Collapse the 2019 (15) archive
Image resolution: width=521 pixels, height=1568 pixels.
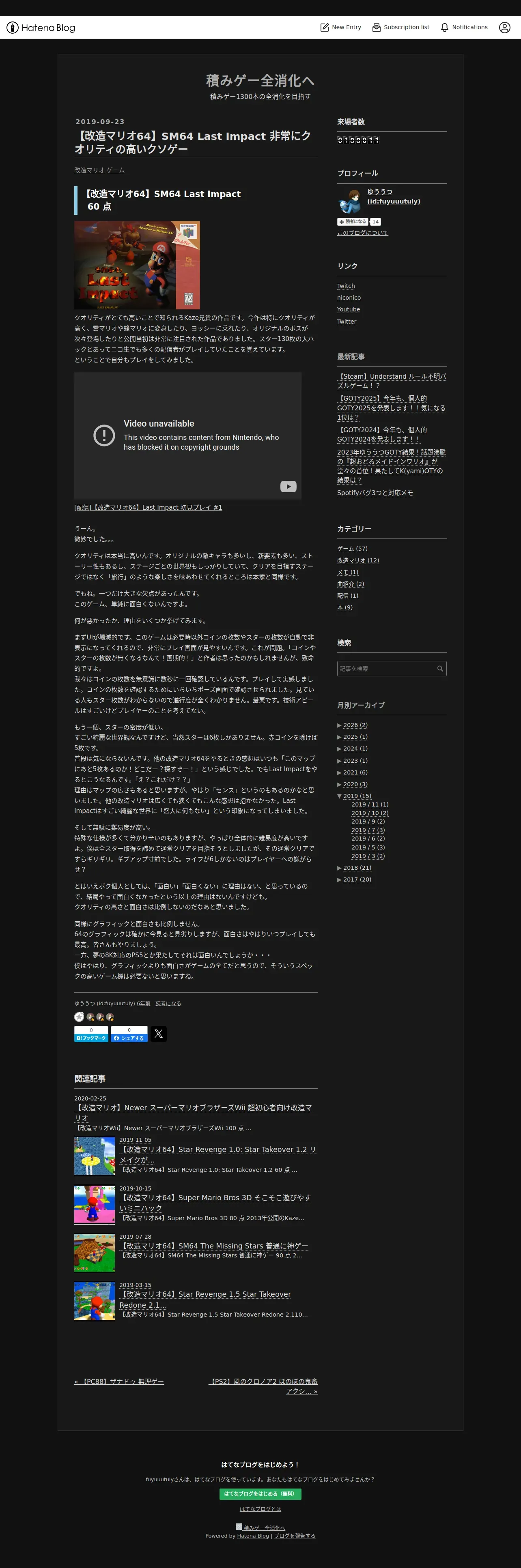coord(339,796)
